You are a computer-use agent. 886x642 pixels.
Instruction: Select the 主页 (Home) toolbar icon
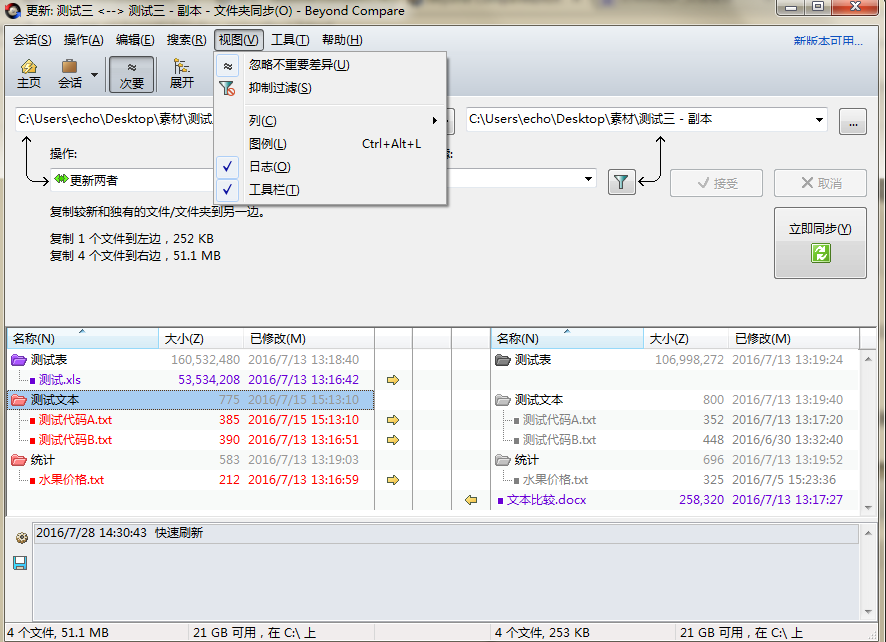(x=28, y=73)
